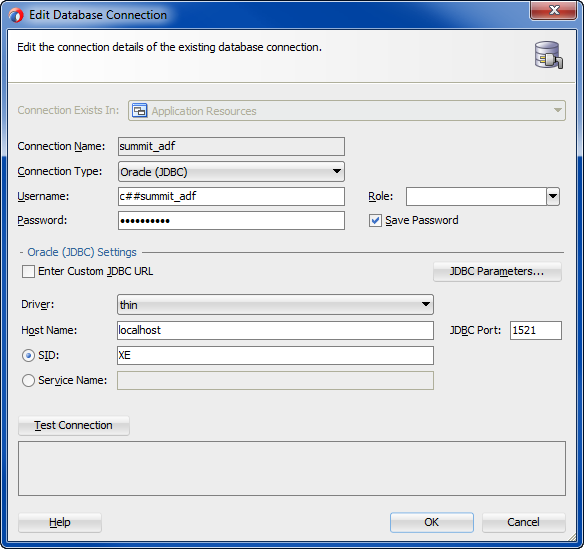The width and height of the screenshot is (584, 549).
Task: Click the dialog description text
Action: coord(169,47)
